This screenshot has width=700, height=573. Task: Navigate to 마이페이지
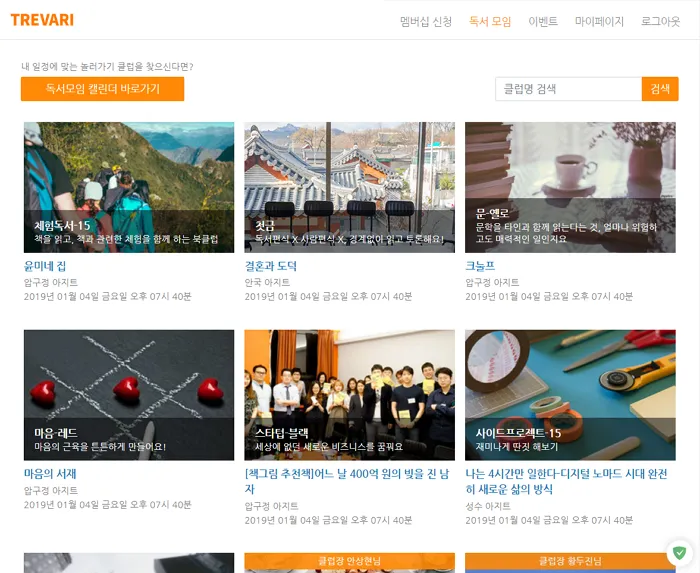click(x=599, y=21)
